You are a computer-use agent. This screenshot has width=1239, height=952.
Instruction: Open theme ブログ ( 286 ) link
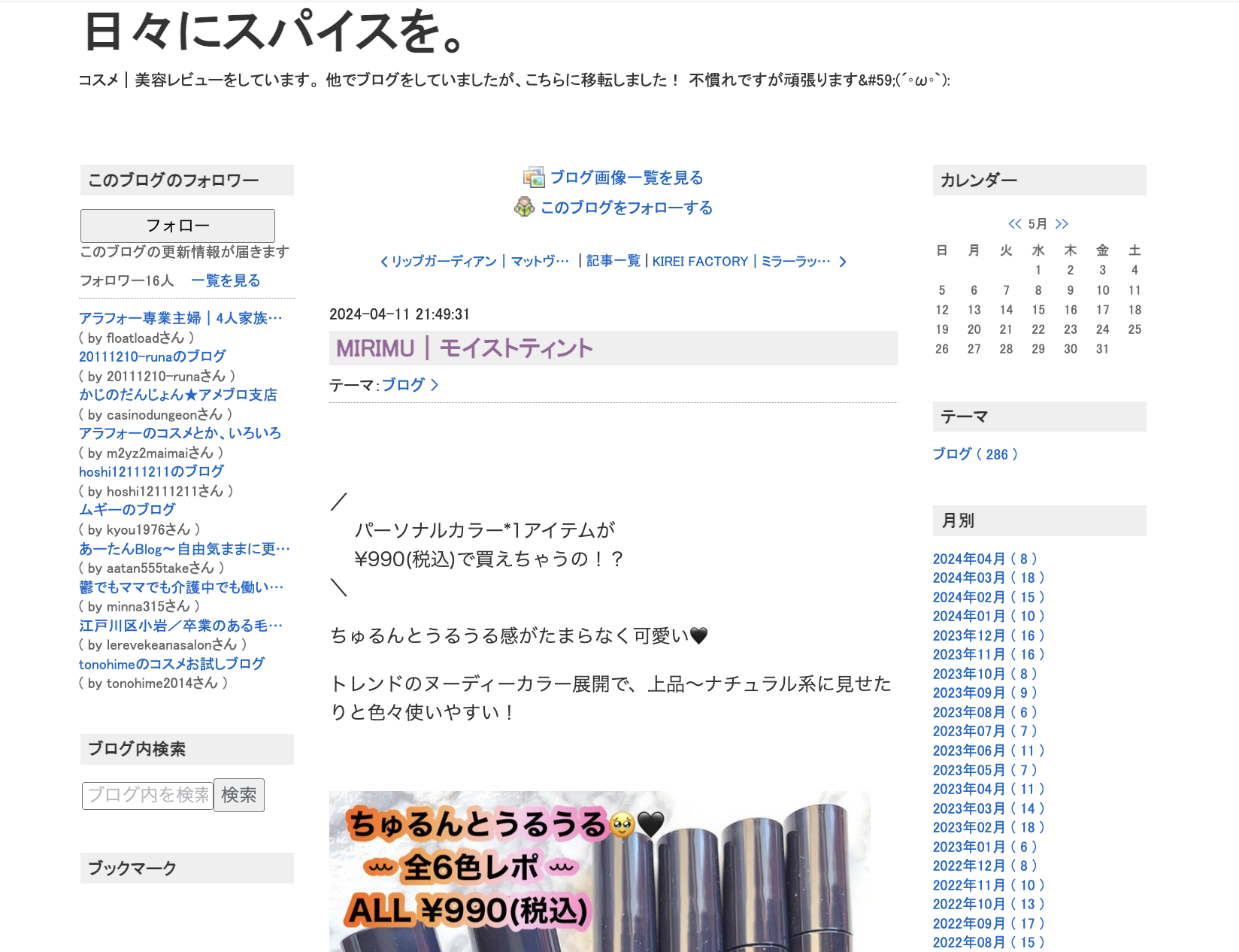coord(974,454)
